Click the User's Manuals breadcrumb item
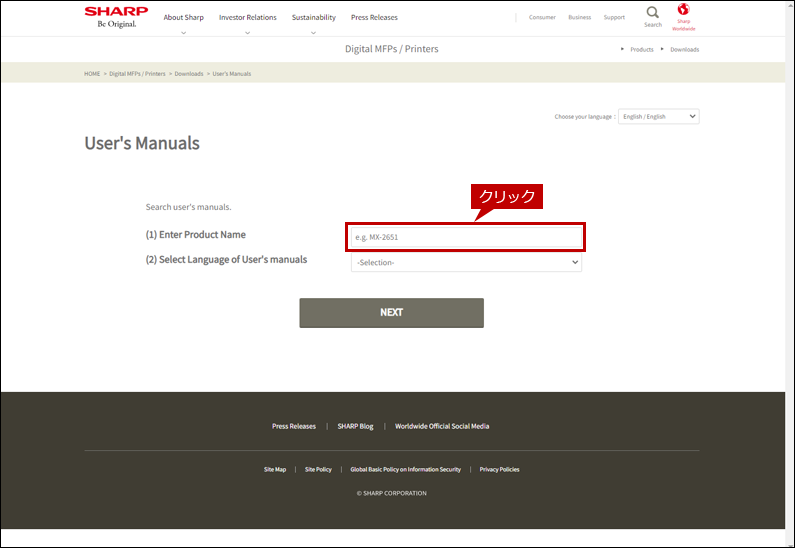The image size is (795, 548). point(232,74)
